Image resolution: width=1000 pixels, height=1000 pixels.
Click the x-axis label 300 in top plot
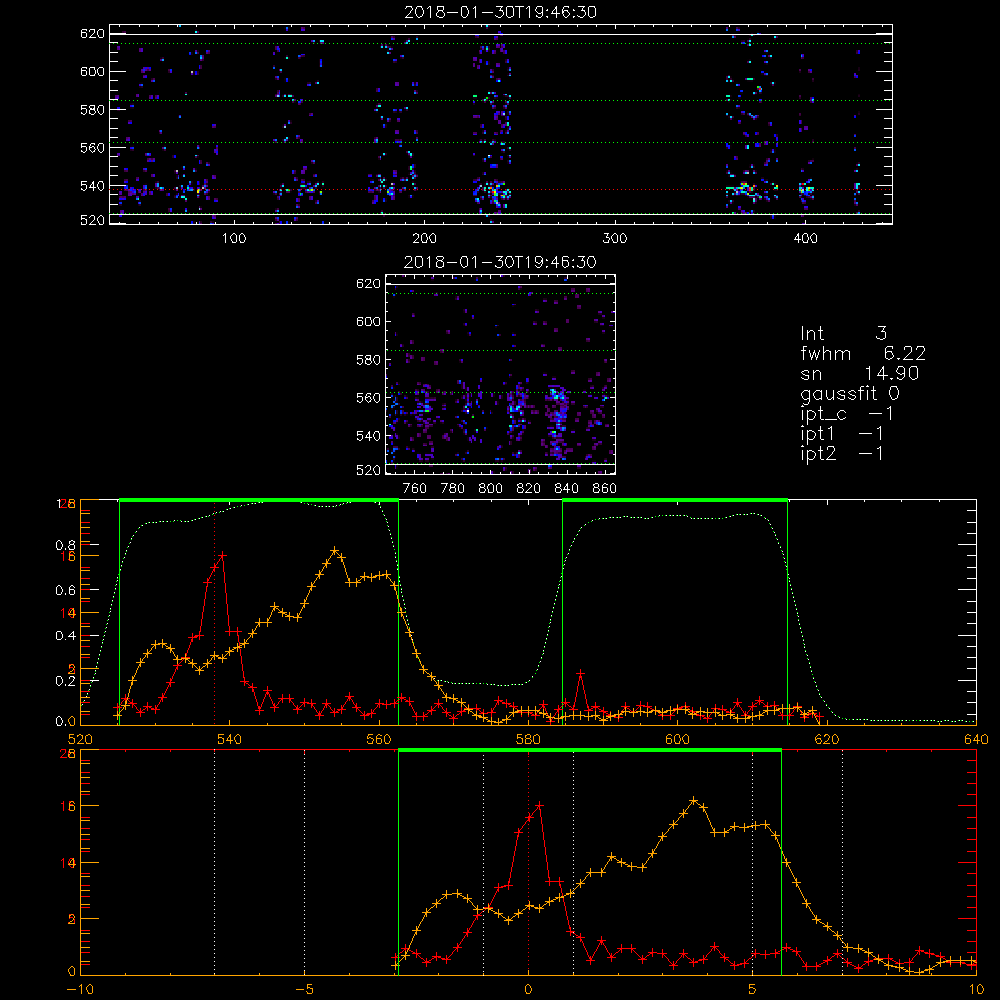point(615,239)
